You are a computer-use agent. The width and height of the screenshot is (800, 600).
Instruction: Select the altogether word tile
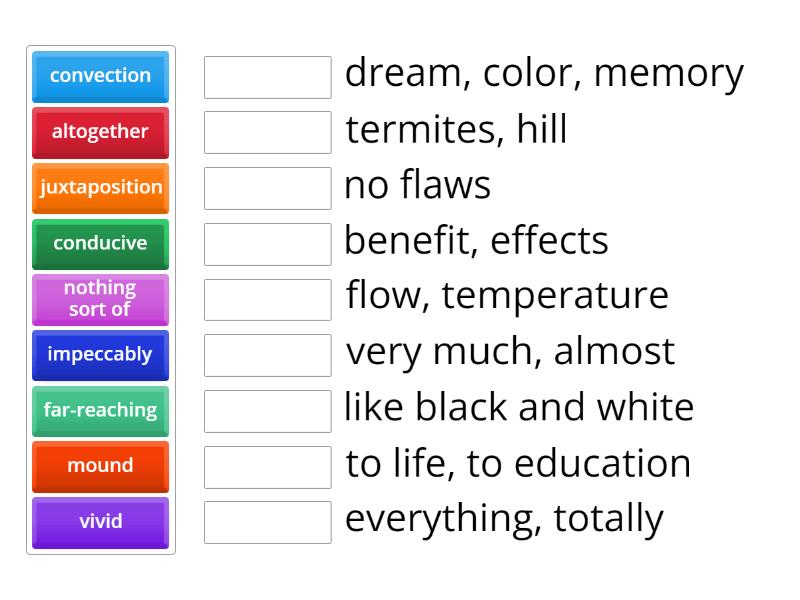point(100,132)
